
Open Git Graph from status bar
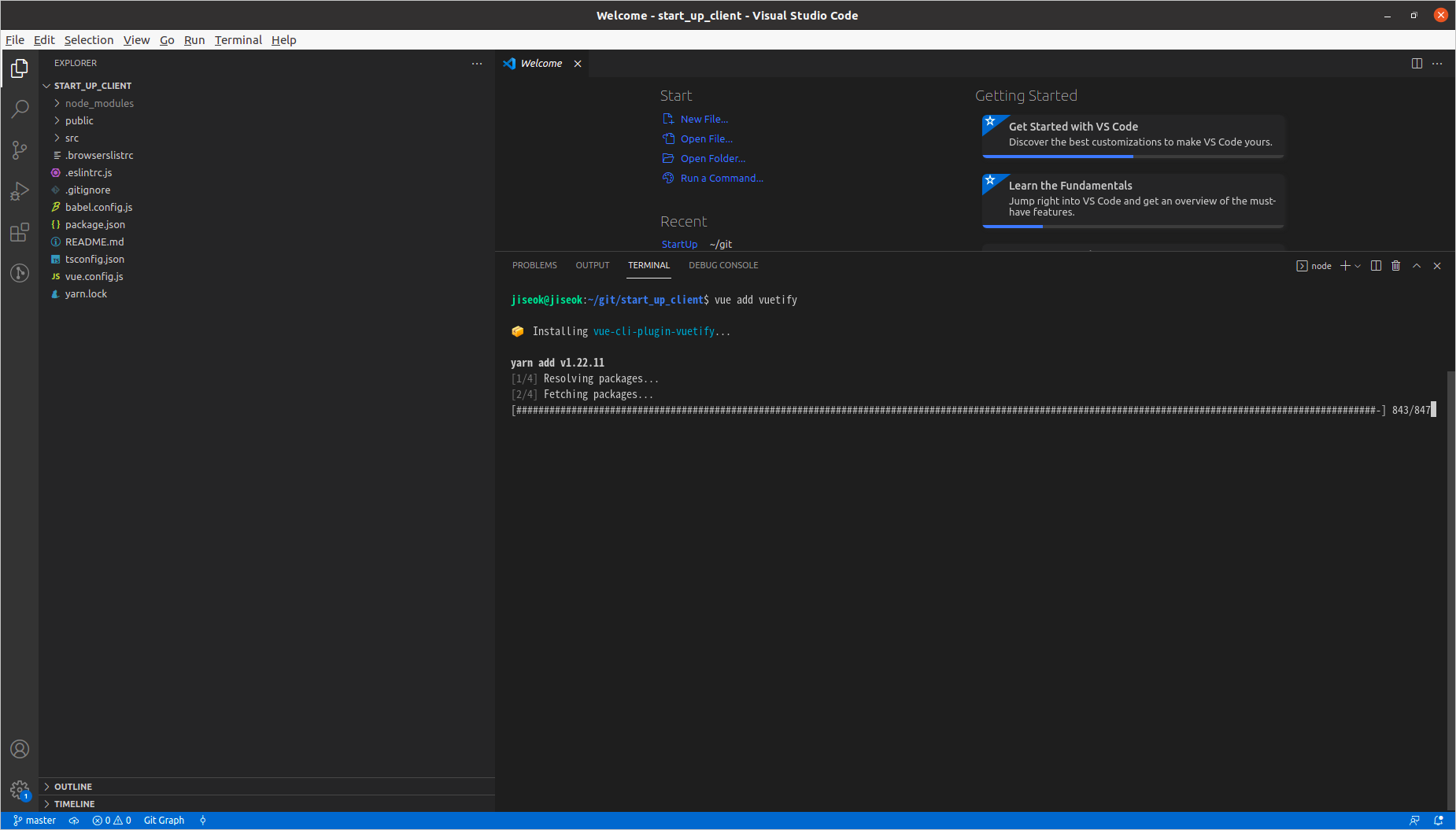click(164, 821)
